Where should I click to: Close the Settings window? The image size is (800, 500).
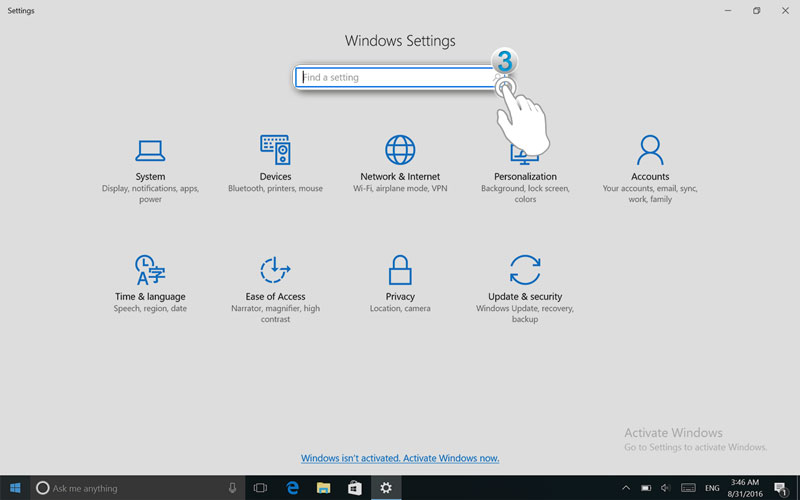click(x=785, y=10)
